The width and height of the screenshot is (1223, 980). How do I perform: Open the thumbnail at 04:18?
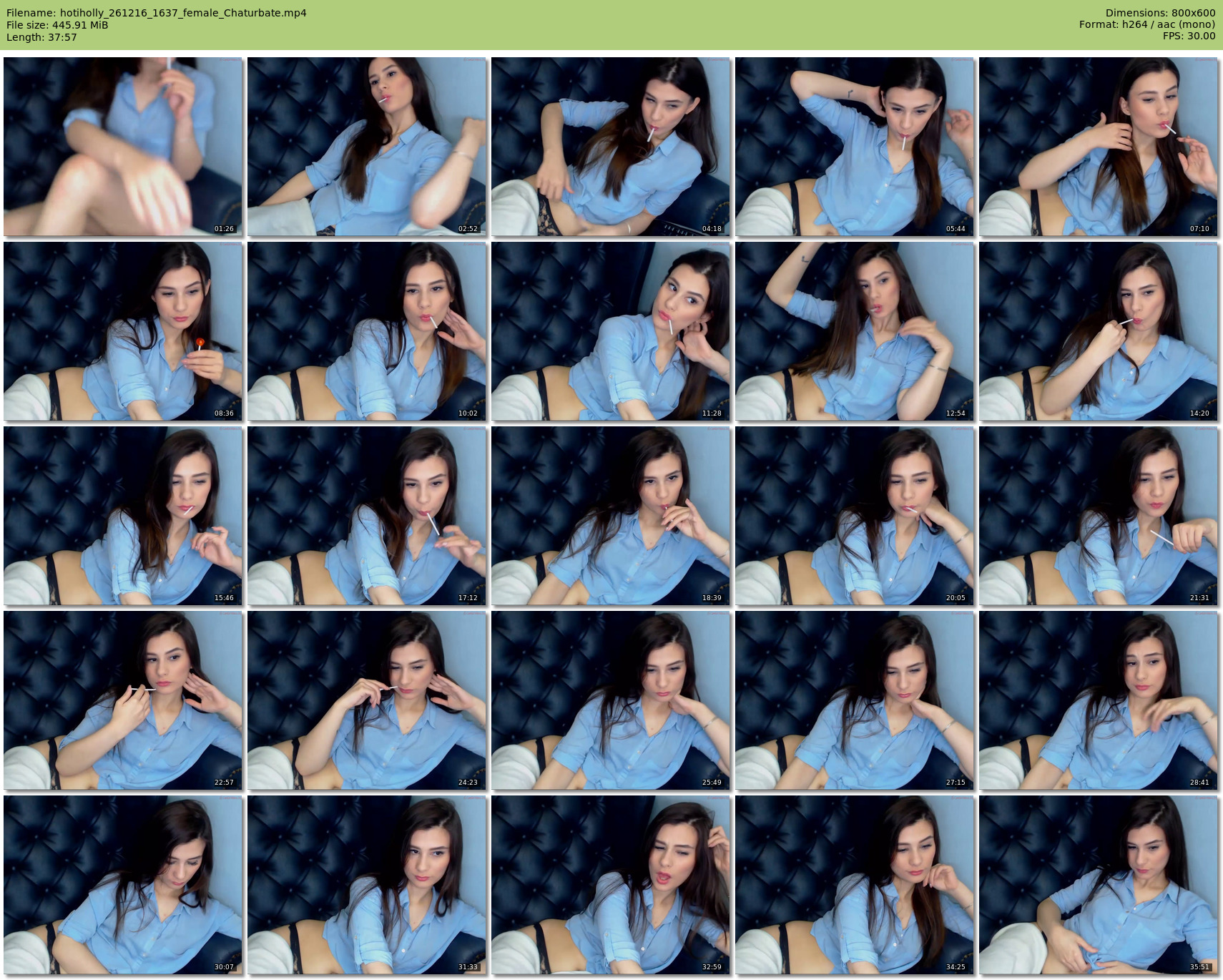point(611,147)
